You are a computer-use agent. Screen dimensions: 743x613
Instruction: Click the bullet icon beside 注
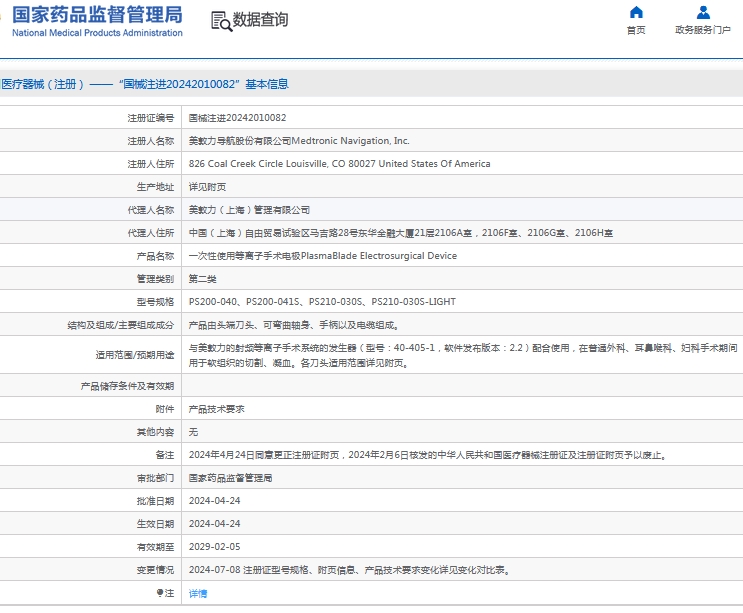click(x=159, y=594)
